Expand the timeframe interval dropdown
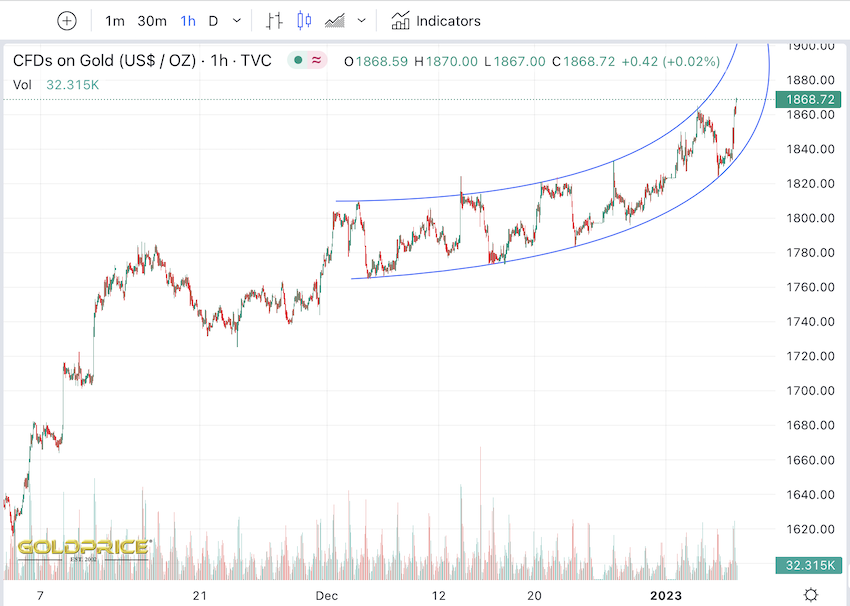Screen dimensions: 850x606 (236, 20)
